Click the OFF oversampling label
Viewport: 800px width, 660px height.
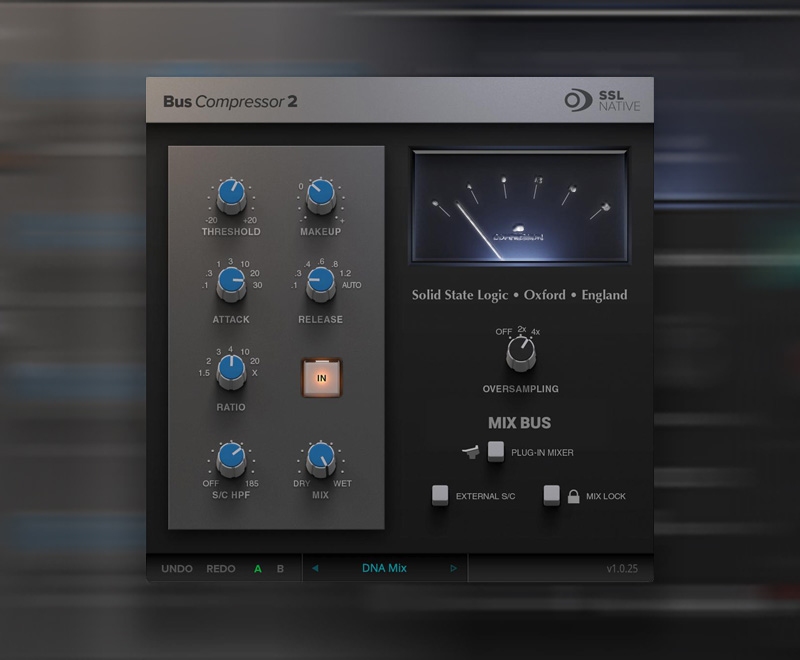(504, 332)
